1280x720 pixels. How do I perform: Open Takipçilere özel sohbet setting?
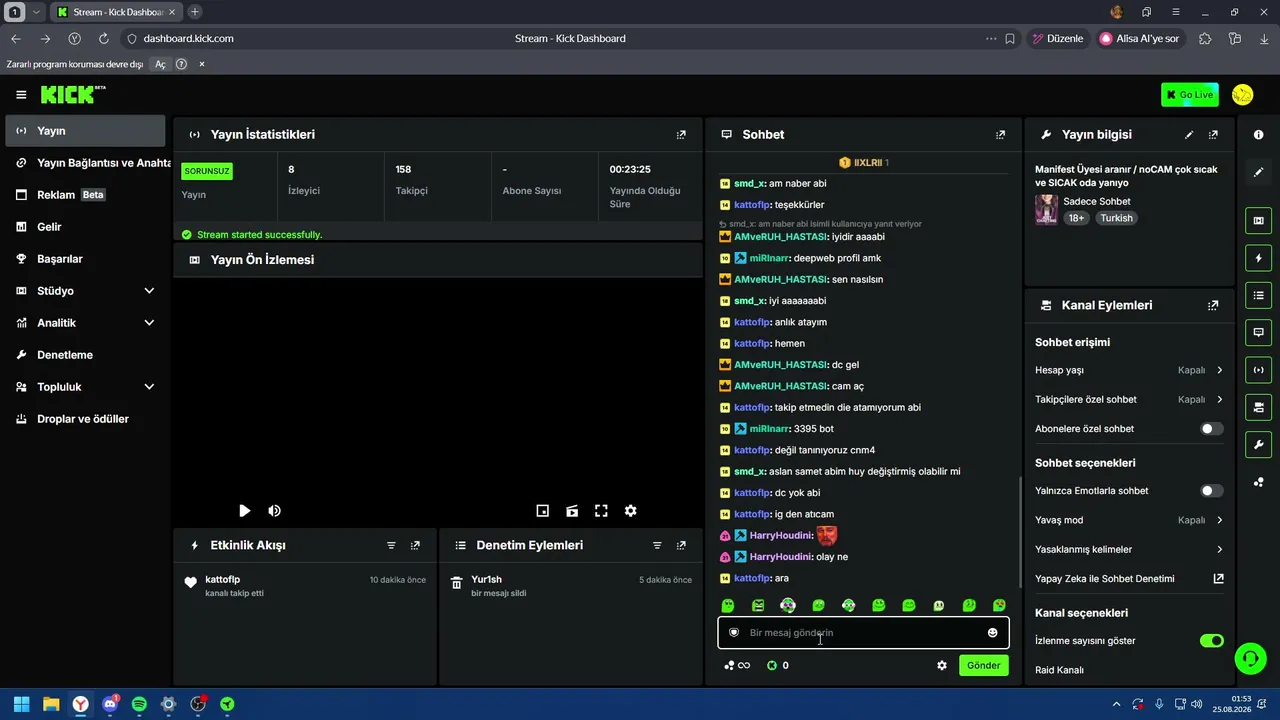click(x=1129, y=399)
